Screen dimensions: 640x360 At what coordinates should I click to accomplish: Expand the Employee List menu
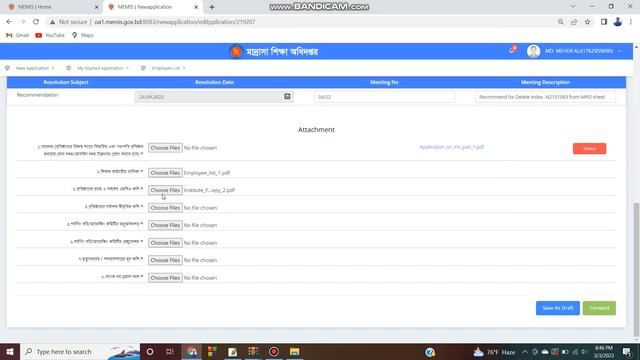(x=168, y=68)
